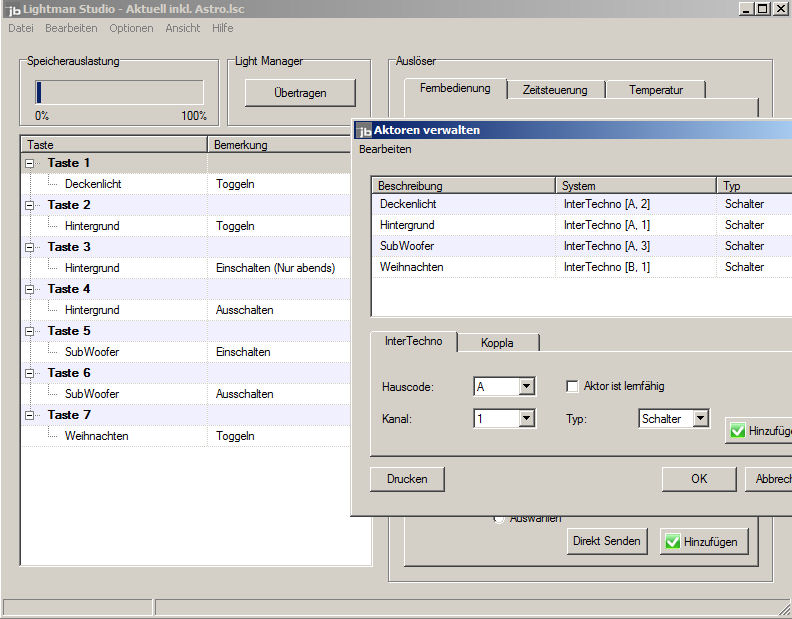Open the Hauscode dropdown
792x619 pixels.
pos(527,386)
